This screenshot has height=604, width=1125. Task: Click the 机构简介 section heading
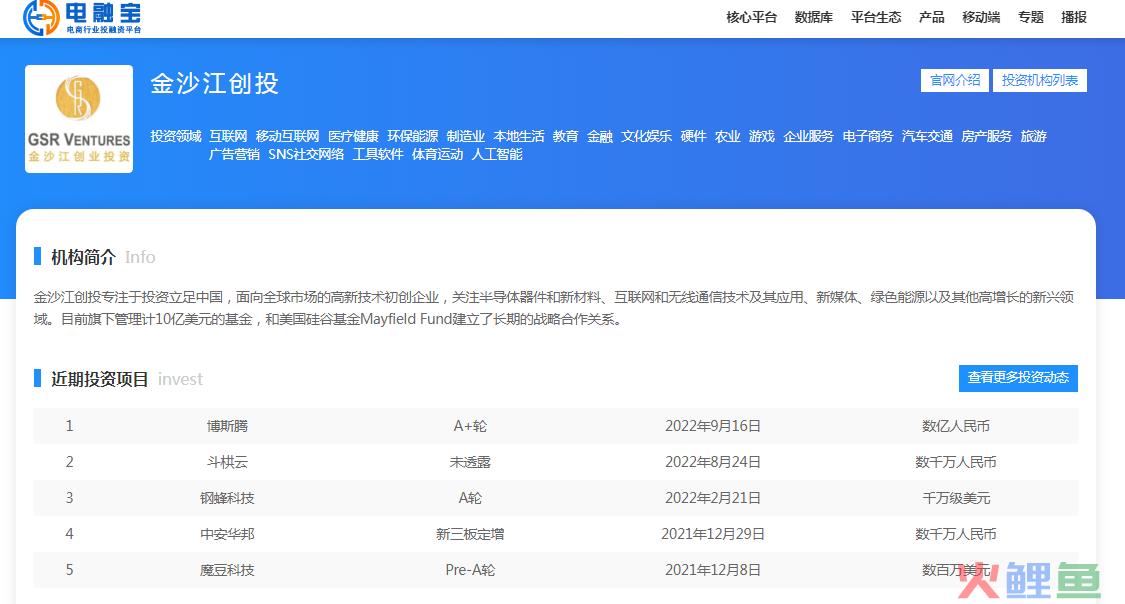point(83,257)
